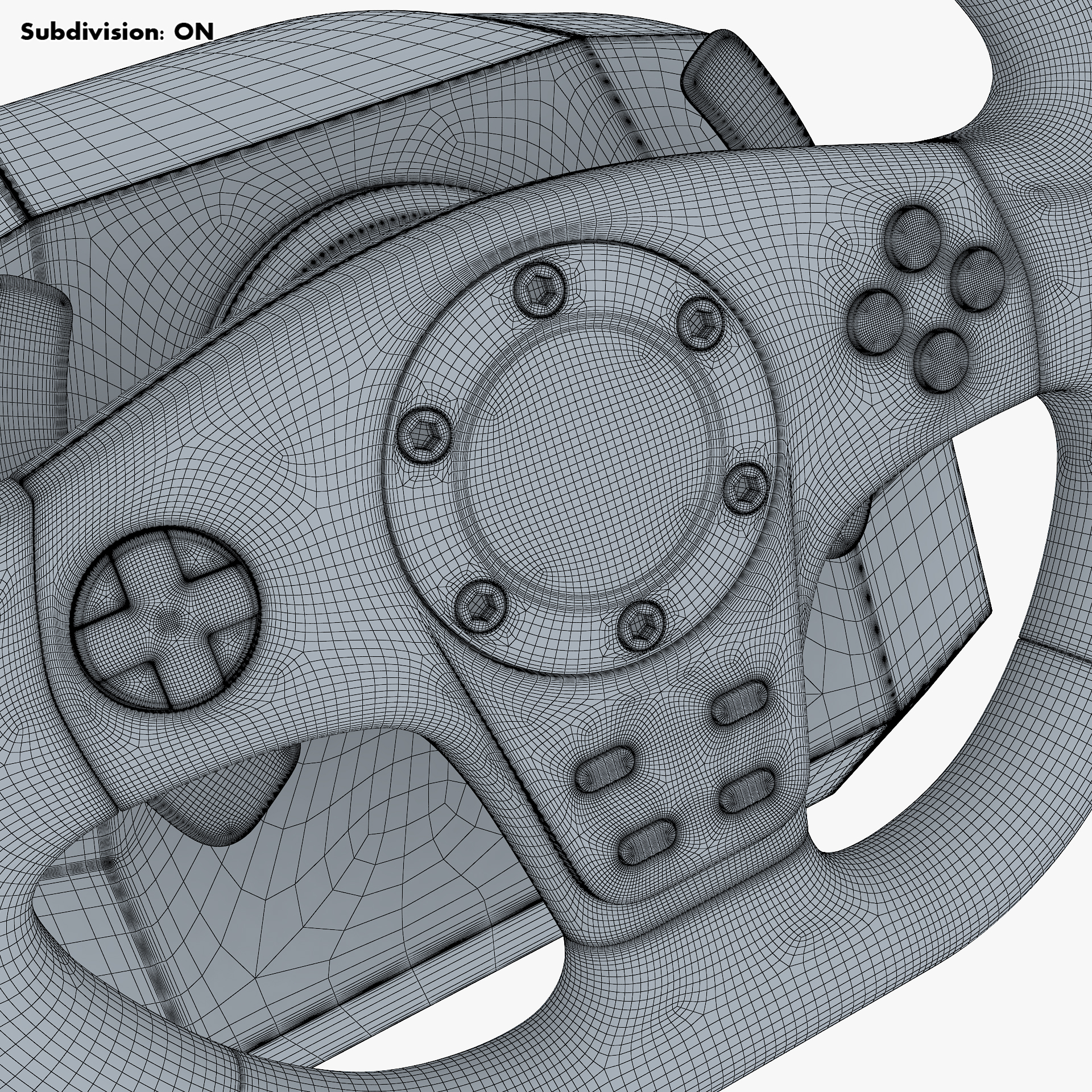The image size is (1092, 1092).
Task: Click the leftmost hex screw on hub
Action: click(x=424, y=436)
